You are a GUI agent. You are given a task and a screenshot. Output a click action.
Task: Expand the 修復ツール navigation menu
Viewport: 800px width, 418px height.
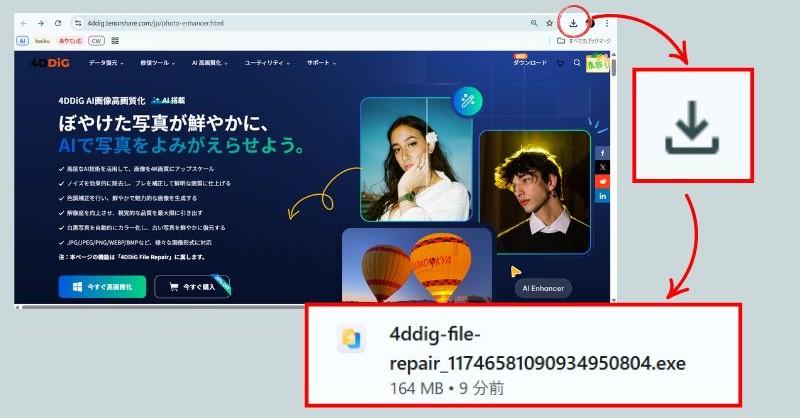coord(158,63)
